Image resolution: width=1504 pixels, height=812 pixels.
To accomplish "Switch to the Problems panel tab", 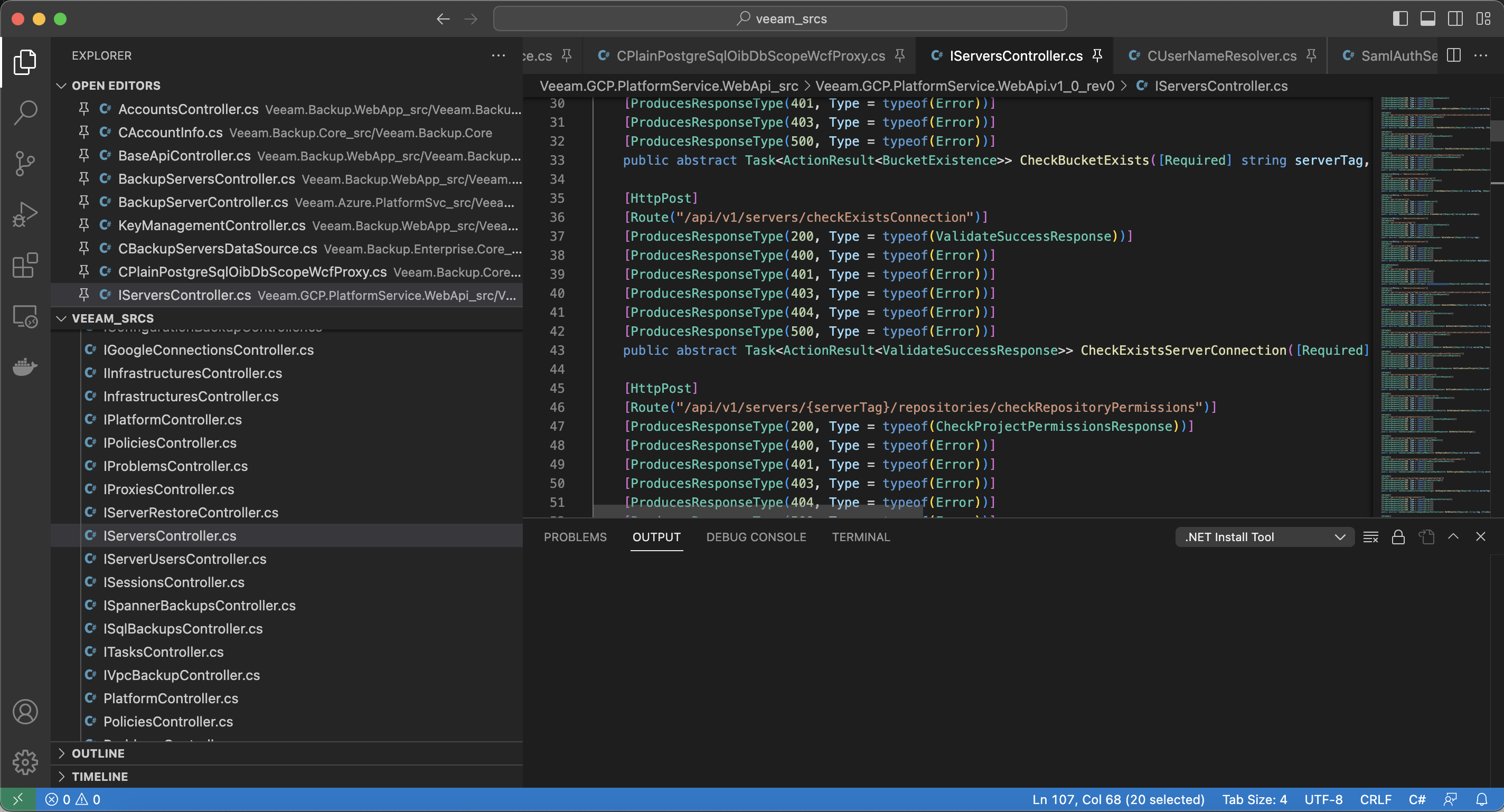I will 575,537.
